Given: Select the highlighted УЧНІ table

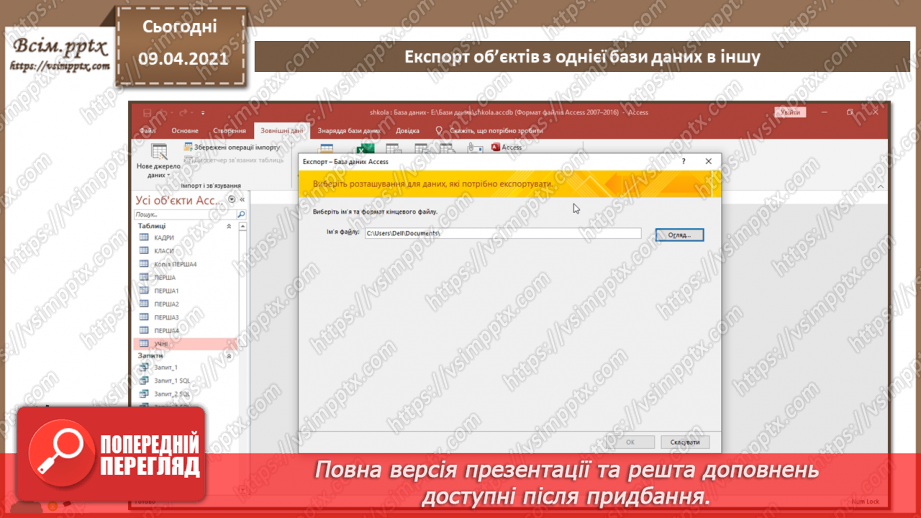Looking at the screenshot, I should [x=184, y=344].
